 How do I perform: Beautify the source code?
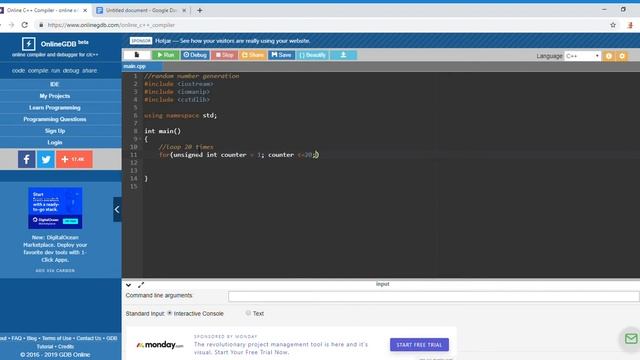point(312,55)
